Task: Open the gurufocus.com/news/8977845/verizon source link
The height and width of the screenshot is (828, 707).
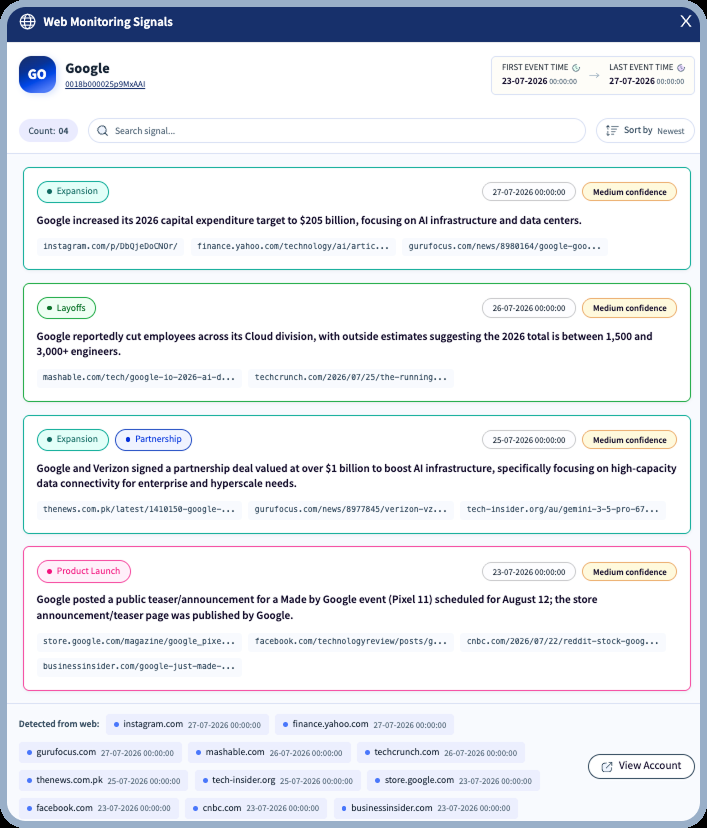Action: coord(351,510)
